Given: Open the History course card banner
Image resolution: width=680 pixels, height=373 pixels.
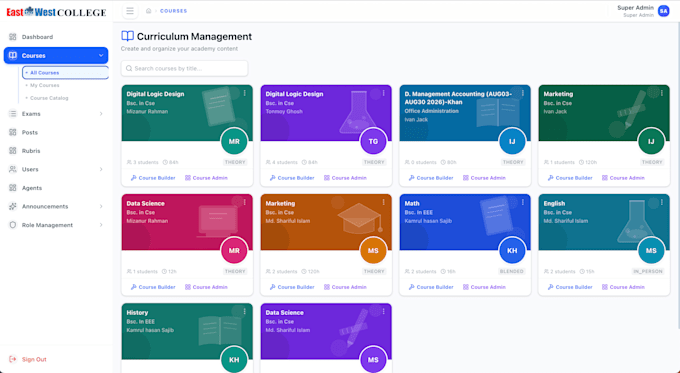Looking at the screenshot, I should pos(187,331).
